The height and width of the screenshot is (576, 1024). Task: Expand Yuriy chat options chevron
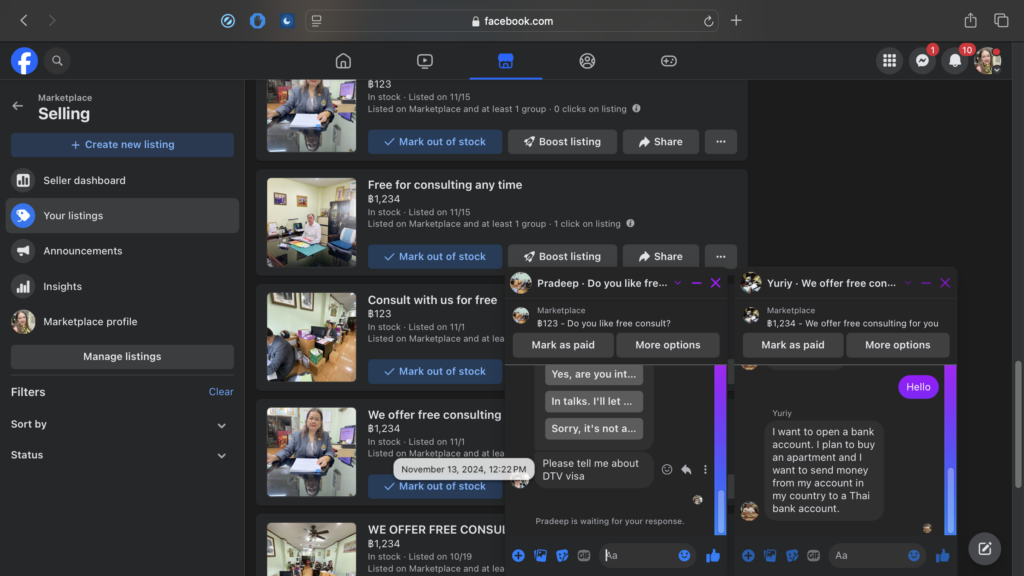point(908,283)
